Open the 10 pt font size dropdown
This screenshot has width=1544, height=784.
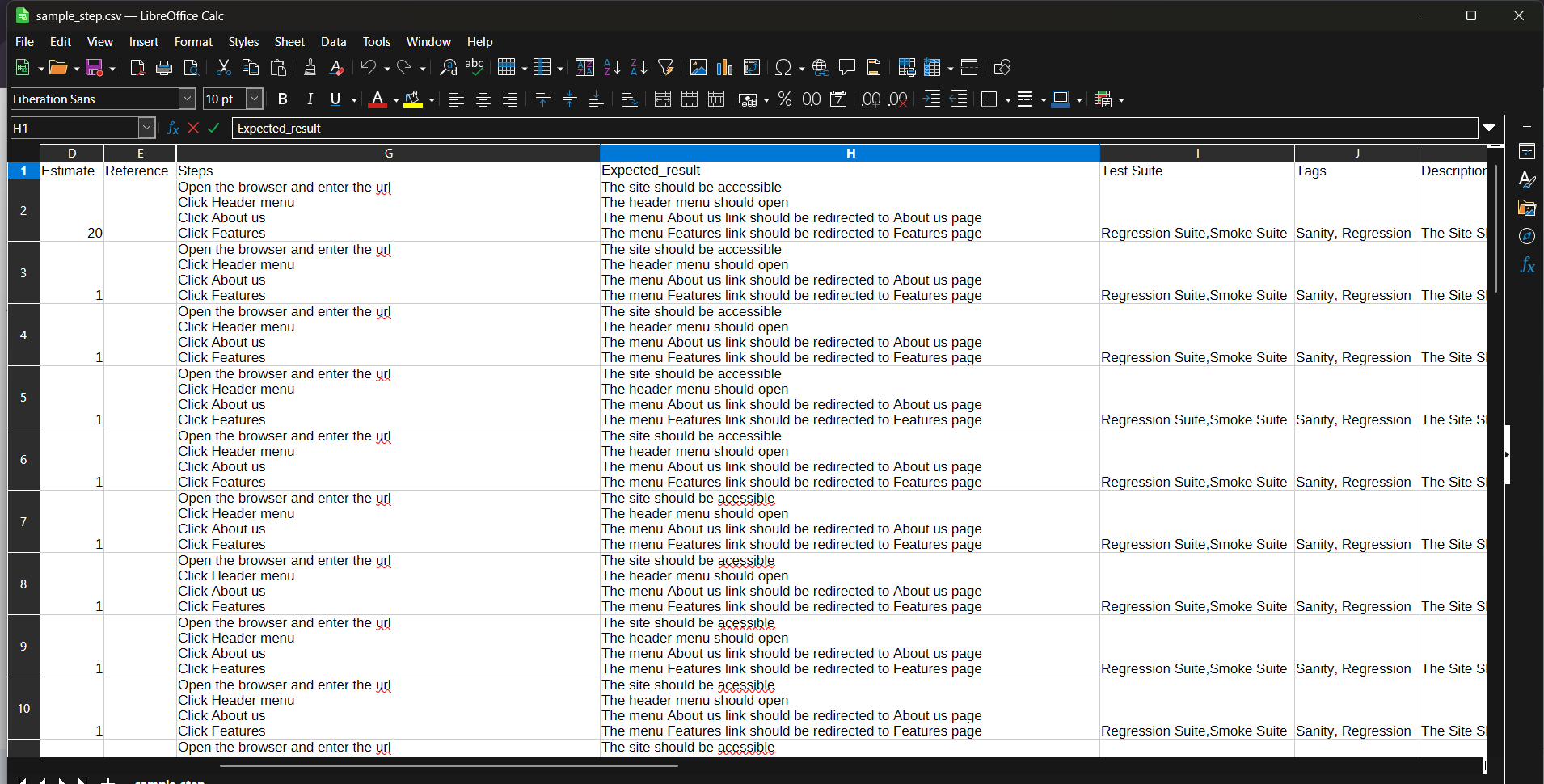(254, 99)
